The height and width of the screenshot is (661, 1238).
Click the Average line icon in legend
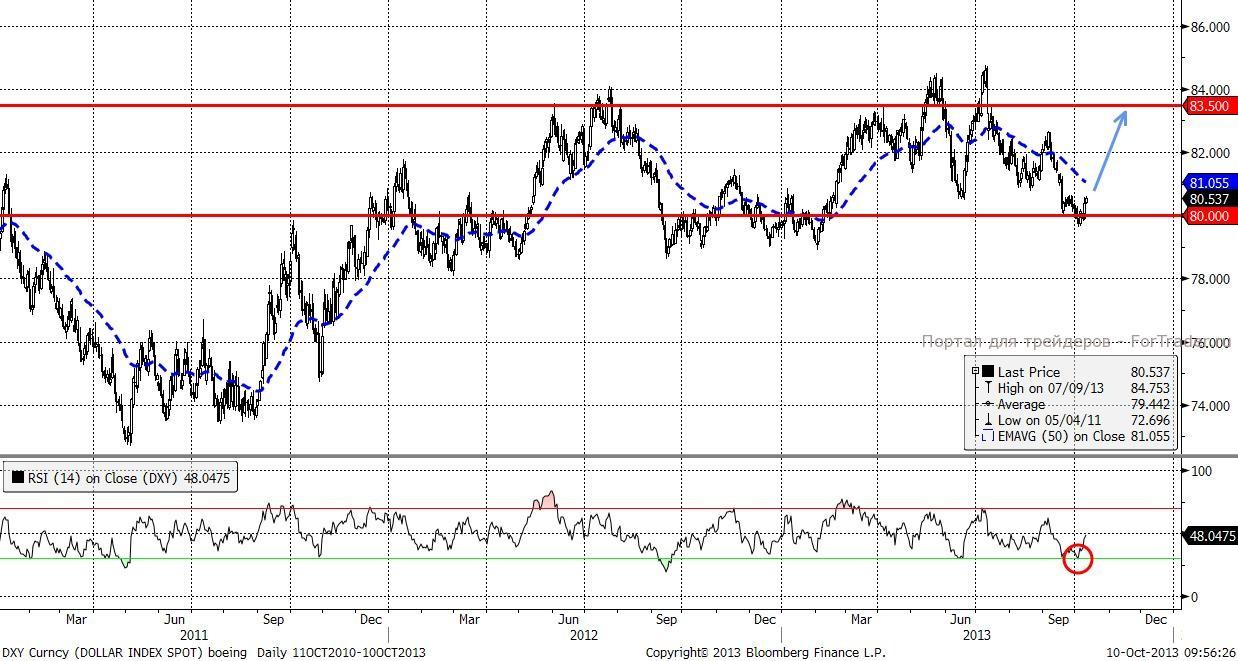[x=988, y=404]
